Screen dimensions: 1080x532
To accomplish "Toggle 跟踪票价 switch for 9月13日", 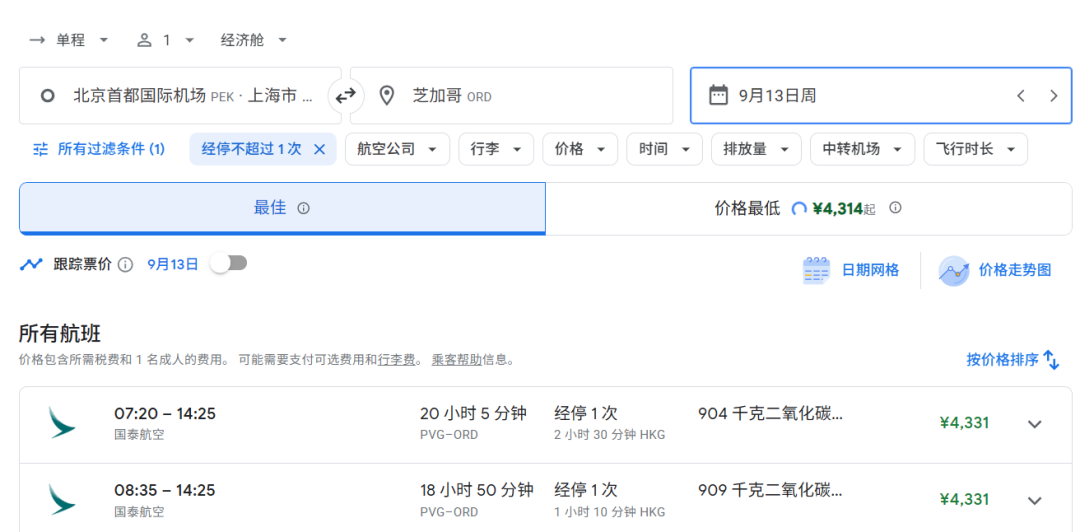I will click(x=228, y=264).
